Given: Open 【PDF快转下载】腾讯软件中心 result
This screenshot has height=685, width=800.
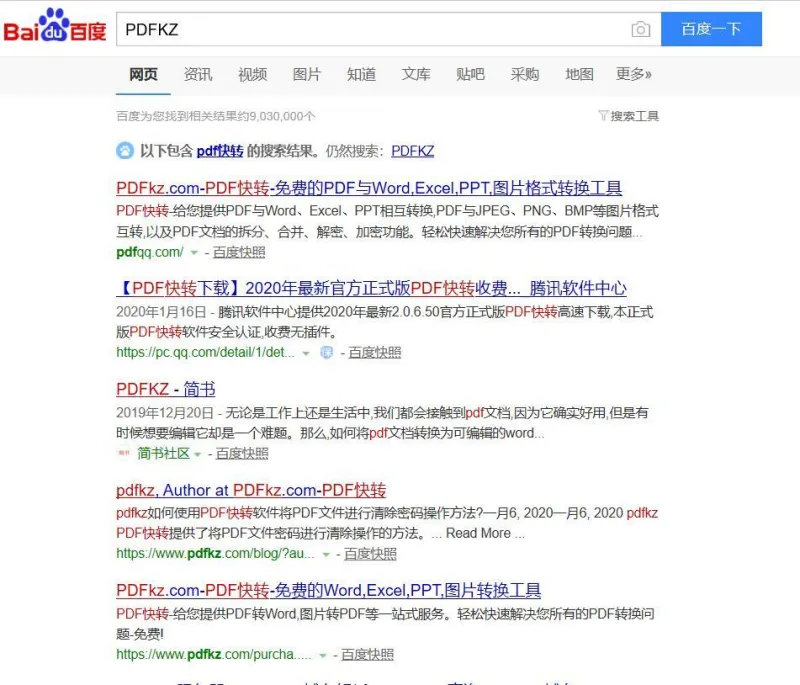Looking at the screenshot, I should 371,288.
